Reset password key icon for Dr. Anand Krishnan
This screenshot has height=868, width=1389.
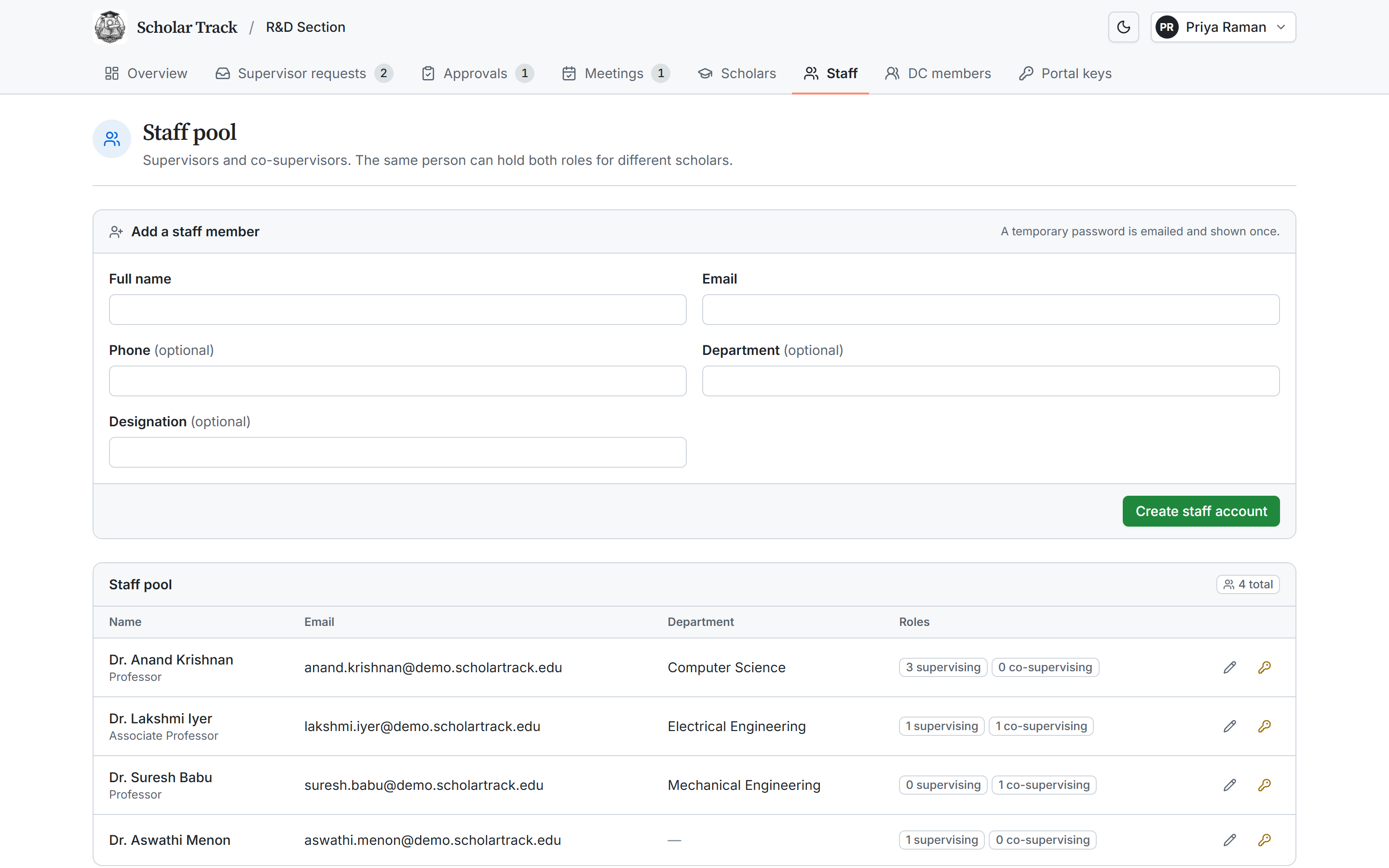click(x=1264, y=667)
